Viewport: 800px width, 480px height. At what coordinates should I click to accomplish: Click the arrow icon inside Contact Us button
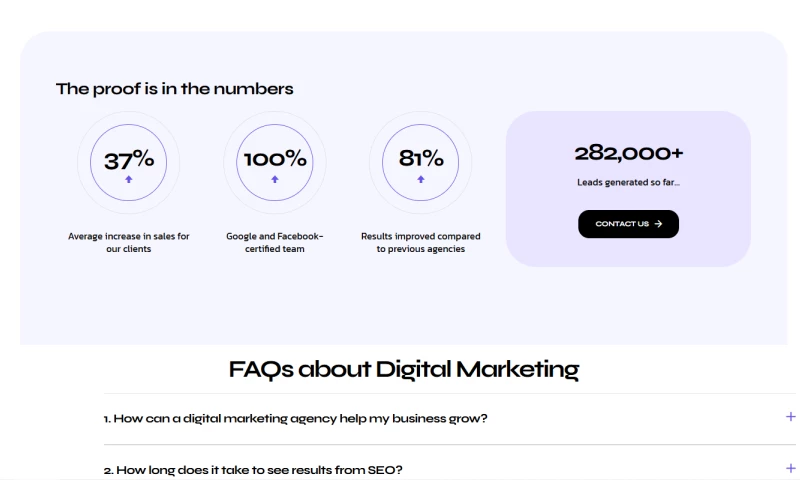tap(658, 224)
